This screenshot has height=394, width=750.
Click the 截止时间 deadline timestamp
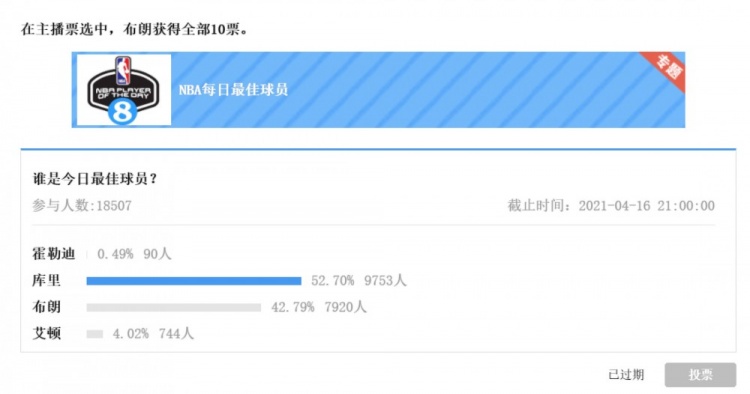pyautogui.click(x=611, y=206)
